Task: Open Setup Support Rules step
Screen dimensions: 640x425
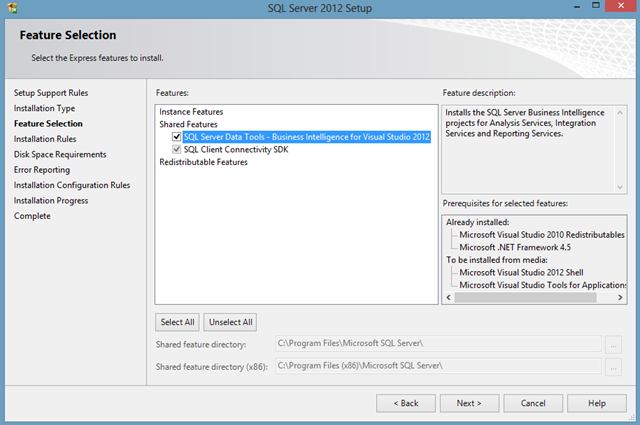Action: [51, 93]
